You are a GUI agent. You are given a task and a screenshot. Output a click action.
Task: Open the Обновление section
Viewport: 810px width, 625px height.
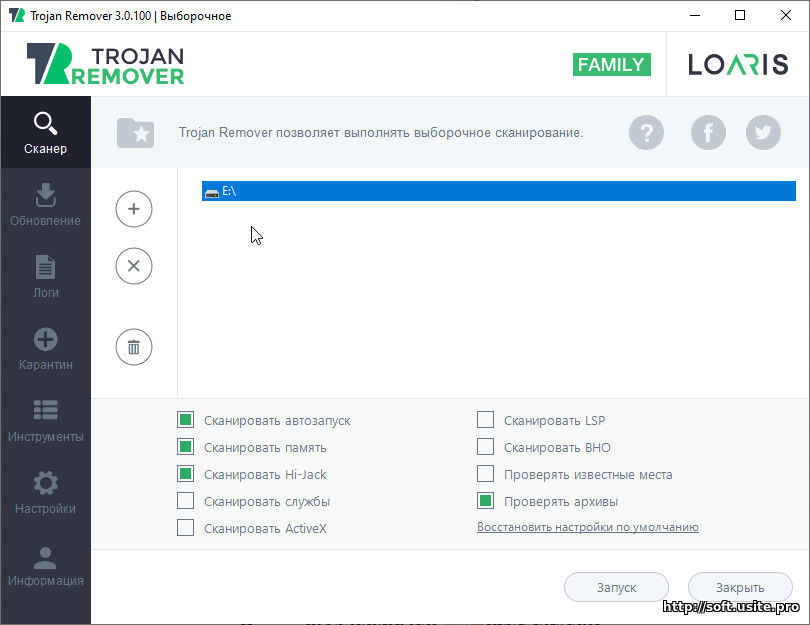(x=45, y=205)
